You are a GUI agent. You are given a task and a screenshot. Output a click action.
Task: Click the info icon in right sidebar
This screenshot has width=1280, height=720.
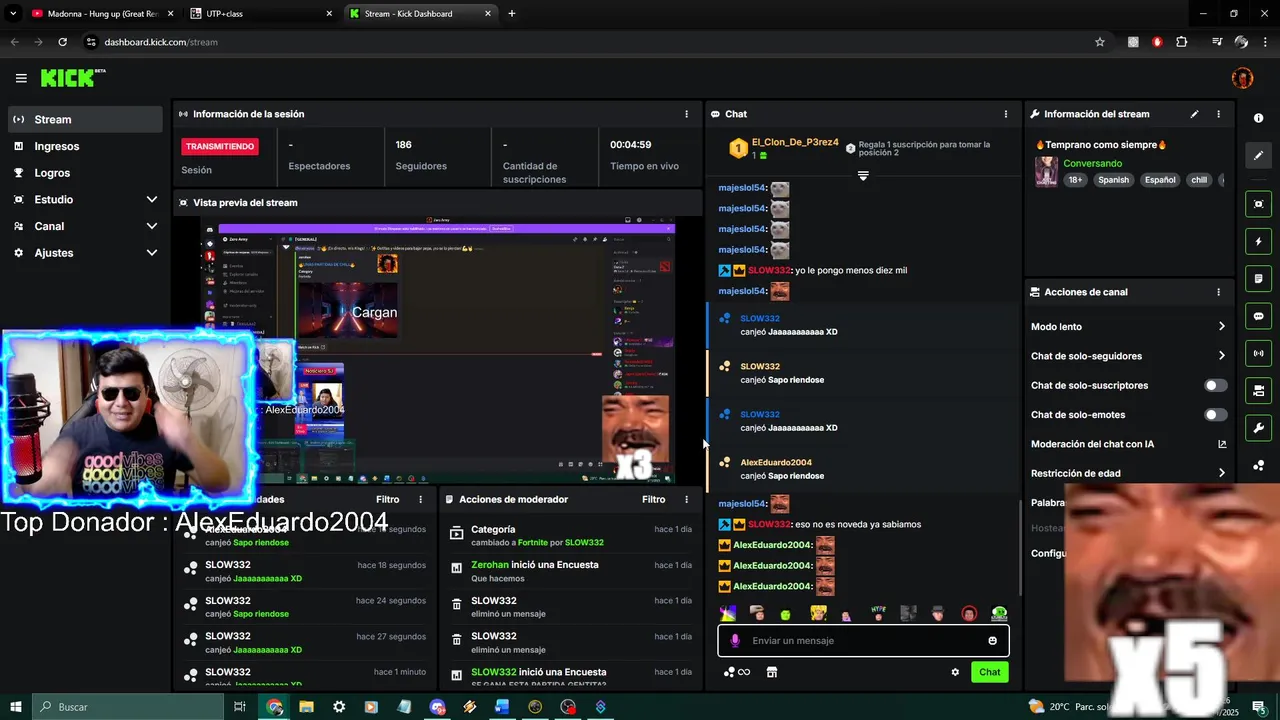click(x=1258, y=118)
